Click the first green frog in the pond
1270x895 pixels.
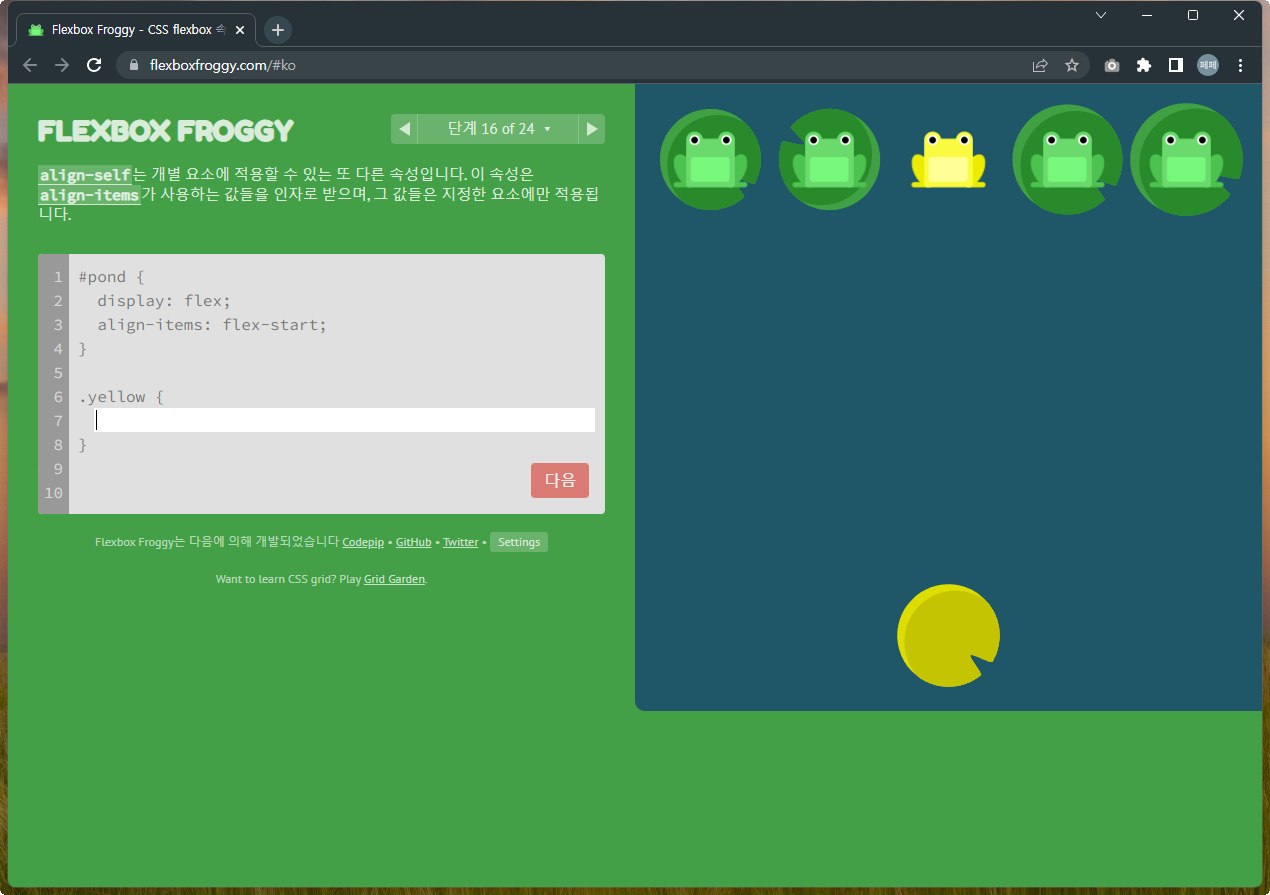(x=710, y=160)
